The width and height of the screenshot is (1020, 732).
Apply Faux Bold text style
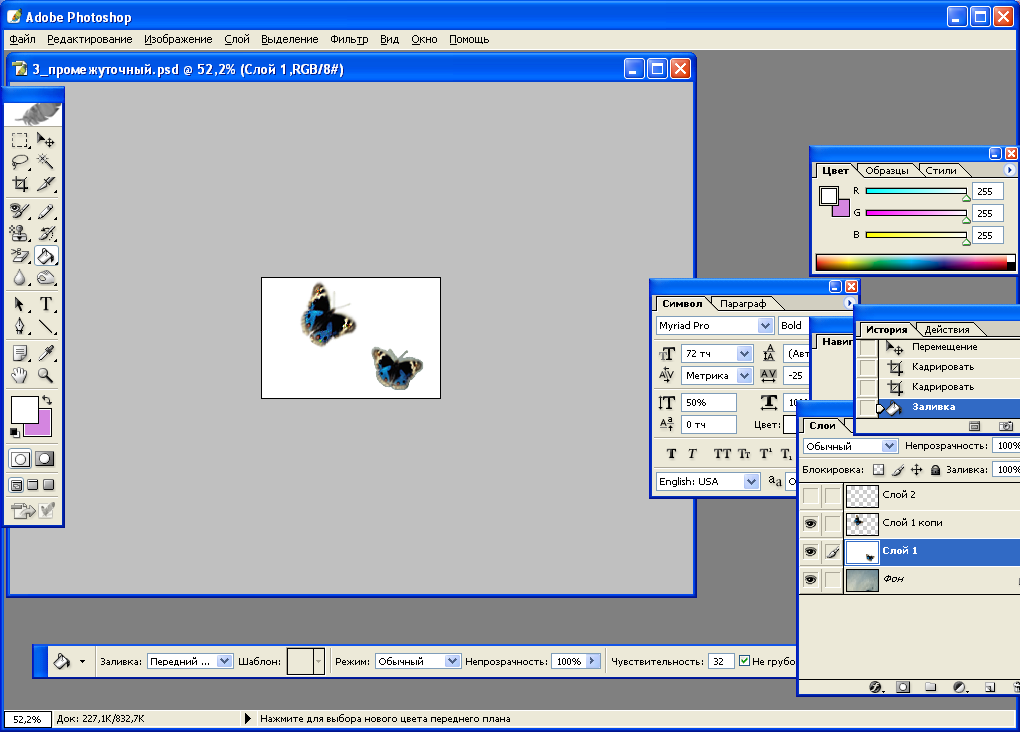click(671, 454)
